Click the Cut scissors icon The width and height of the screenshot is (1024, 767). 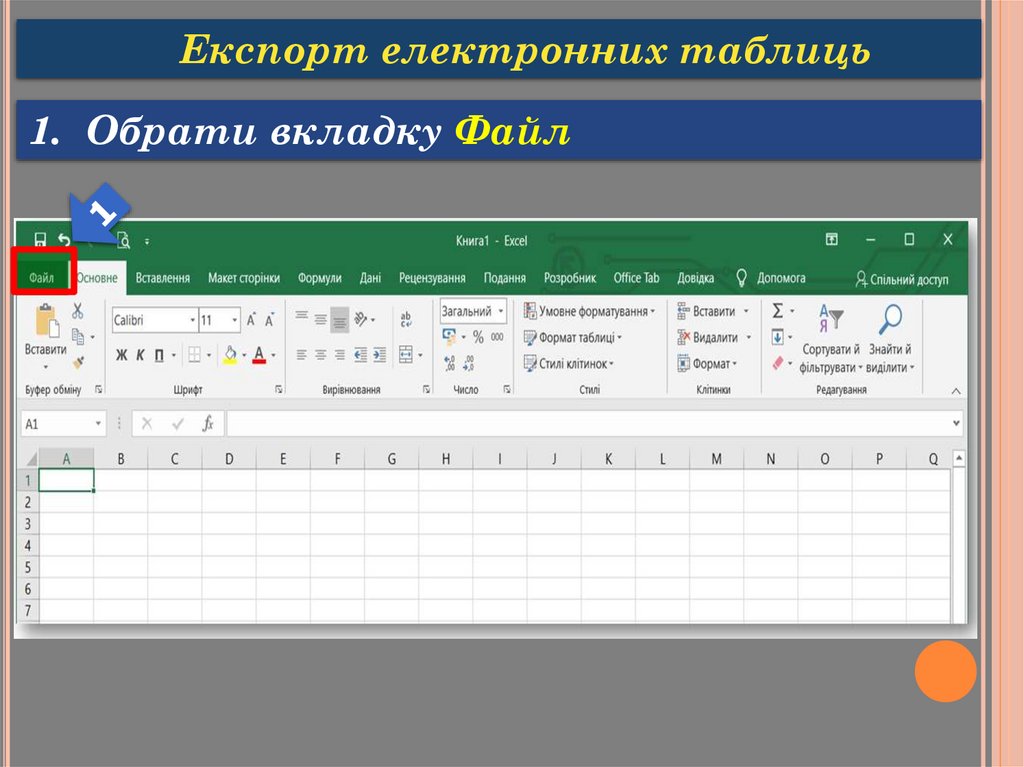78,310
